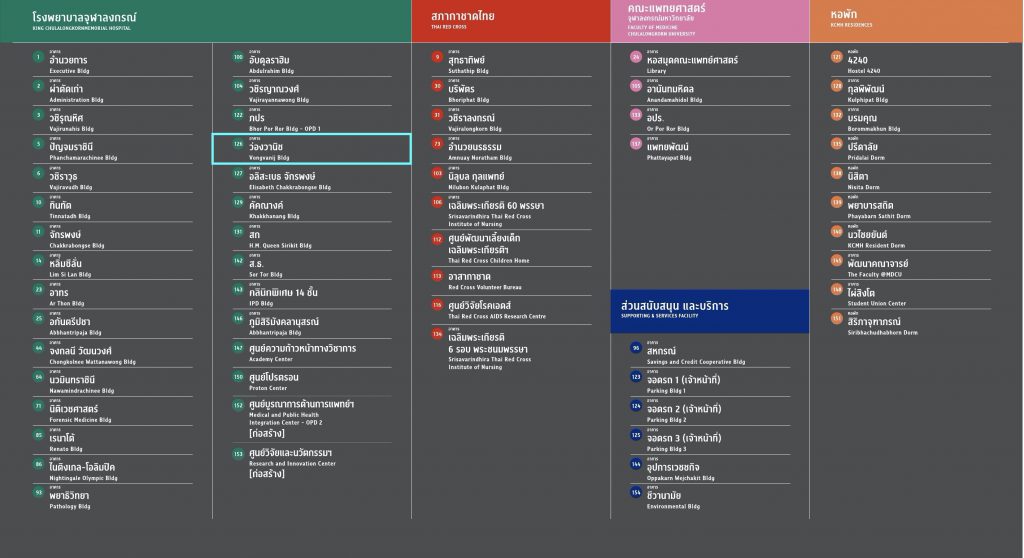Click the number 85 circle beside Renato Bldg
1024x558 pixels.
(39, 435)
